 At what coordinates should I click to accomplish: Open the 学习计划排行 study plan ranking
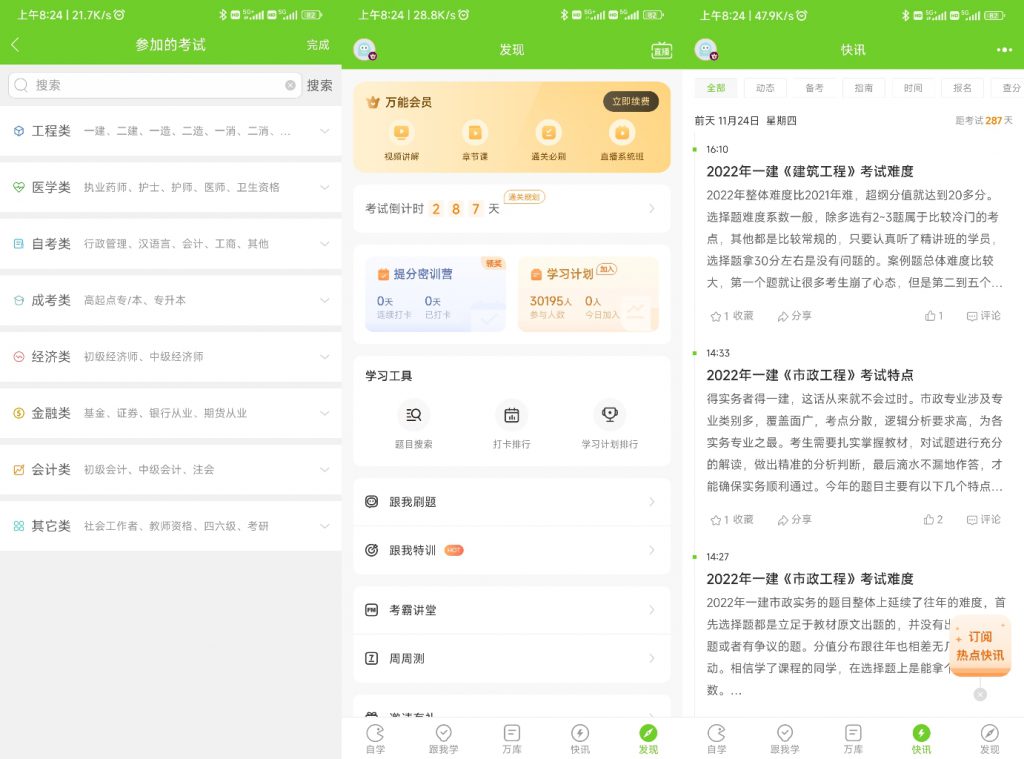coord(610,422)
